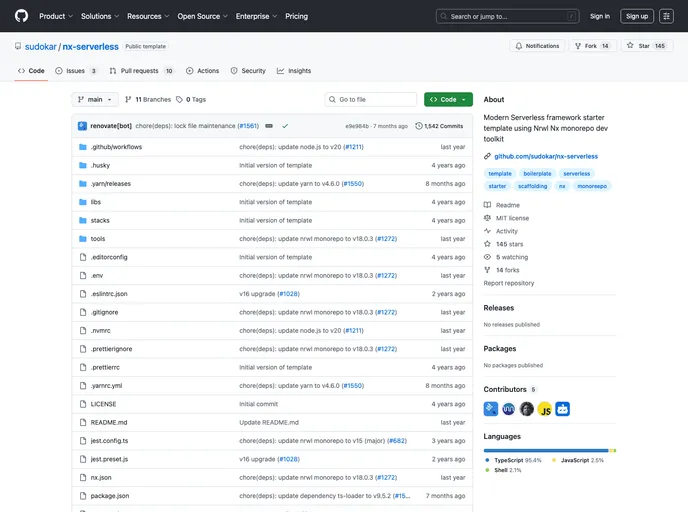View the 1,542 Commits history

point(439,126)
